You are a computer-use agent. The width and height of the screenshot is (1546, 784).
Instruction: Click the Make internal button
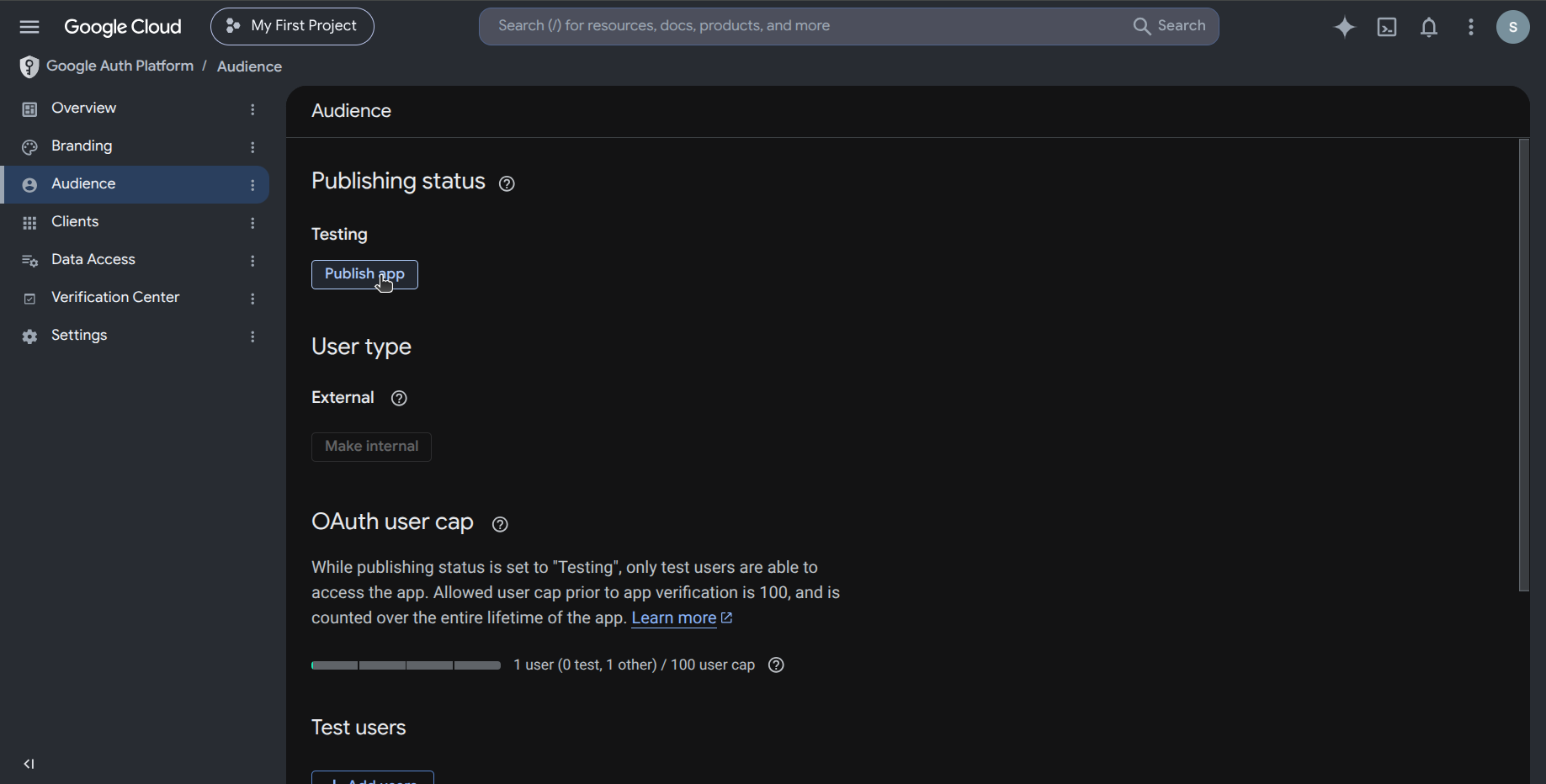[371, 447]
